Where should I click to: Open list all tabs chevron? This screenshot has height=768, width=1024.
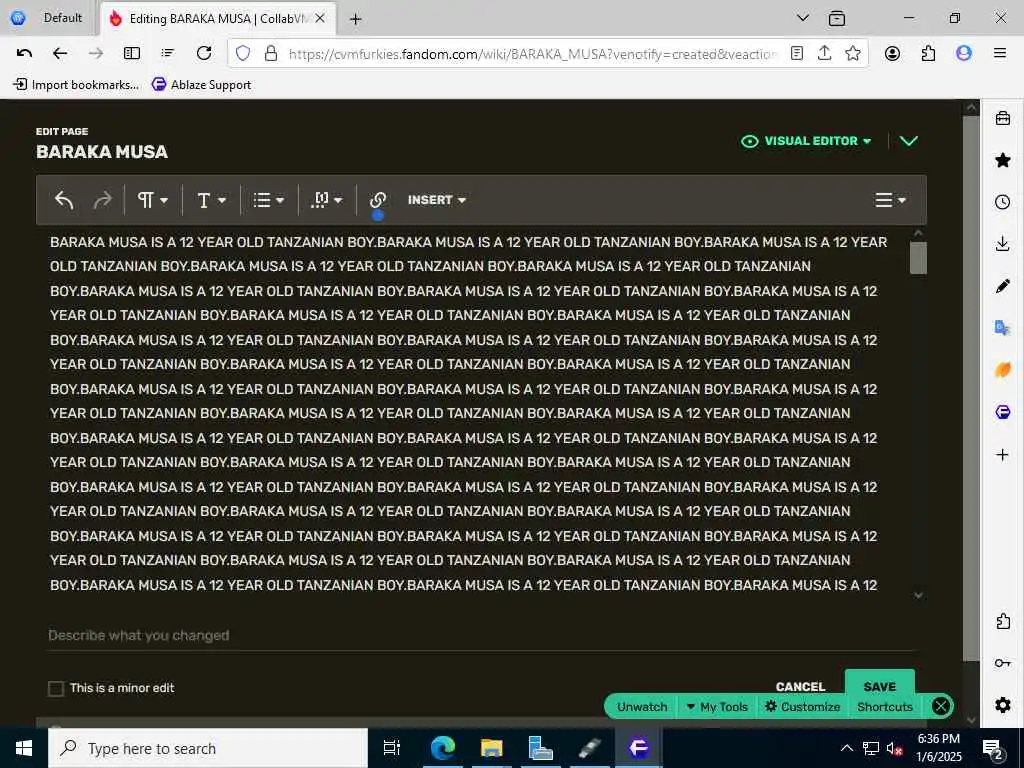click(x=803, y=18)
